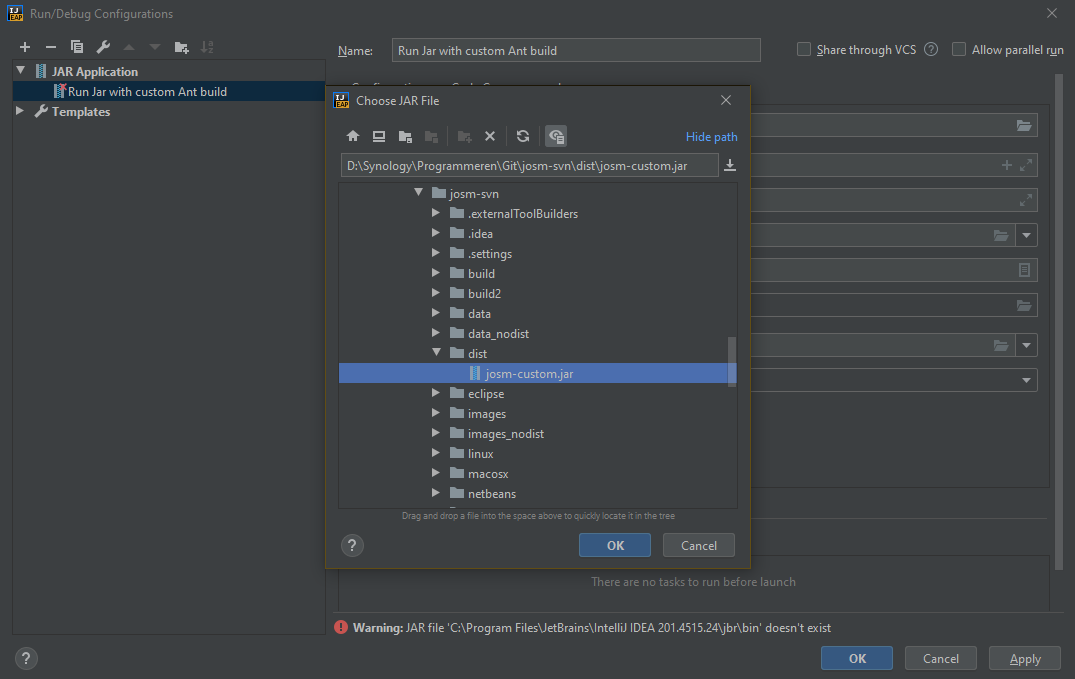Collapse the dist folder
The height and width of the screenshot is (679, 1075).
point(436,353)
